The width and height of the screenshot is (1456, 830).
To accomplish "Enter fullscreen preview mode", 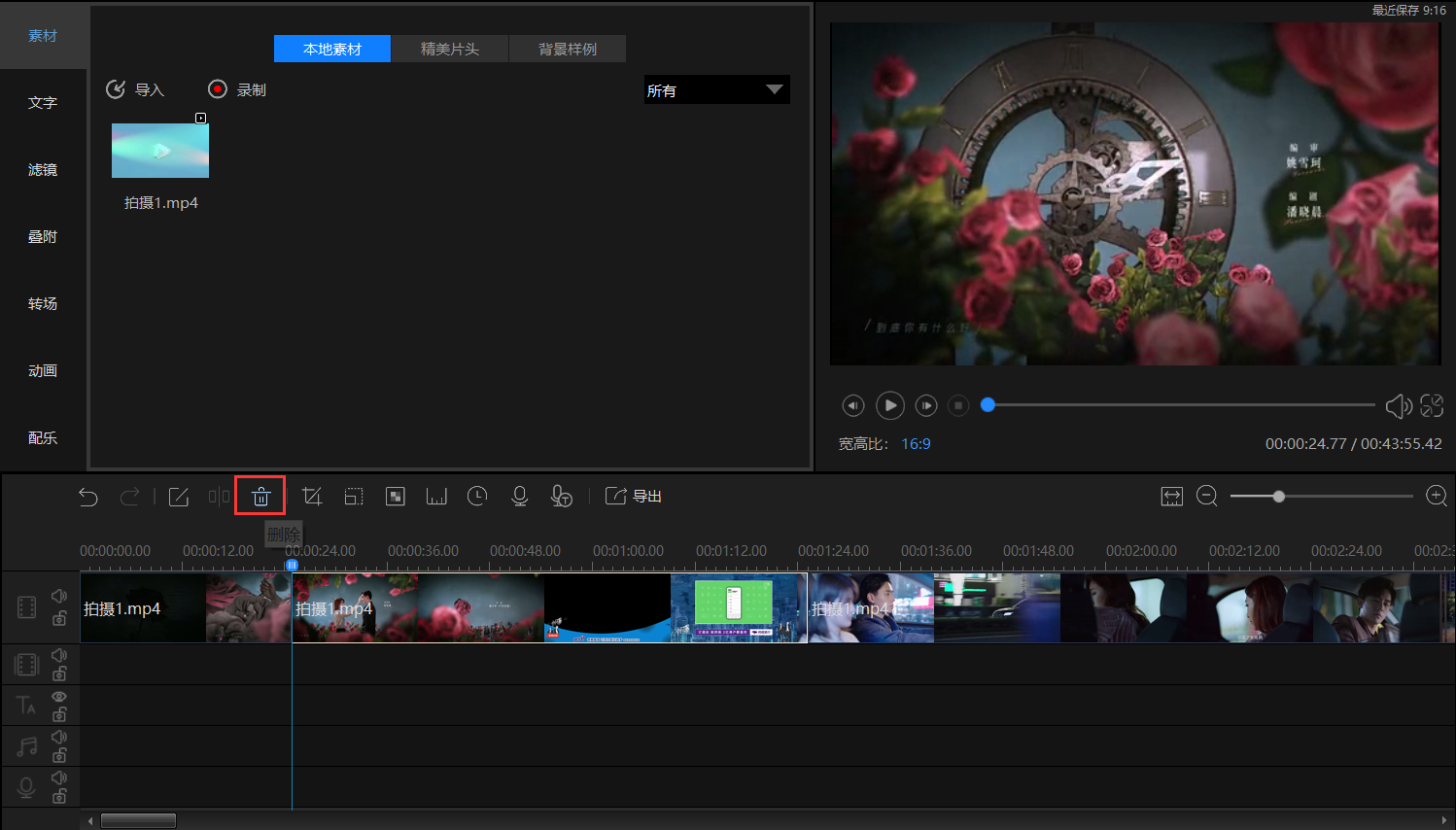I will 1432,405.
